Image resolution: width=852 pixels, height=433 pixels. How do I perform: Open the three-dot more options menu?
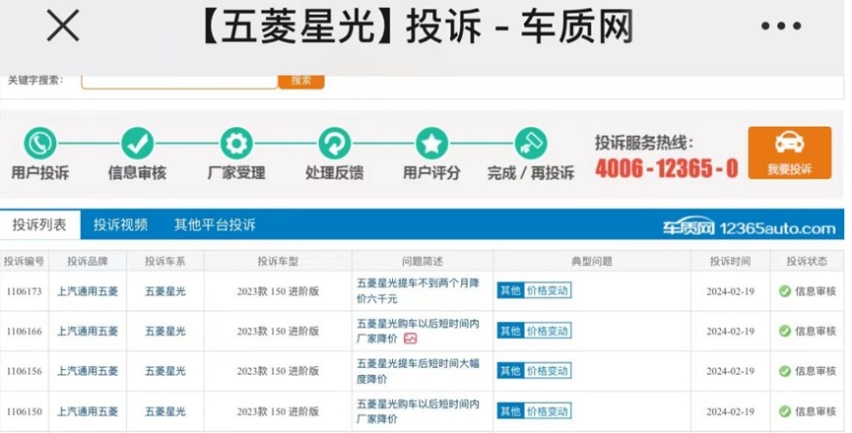[781, 26]
